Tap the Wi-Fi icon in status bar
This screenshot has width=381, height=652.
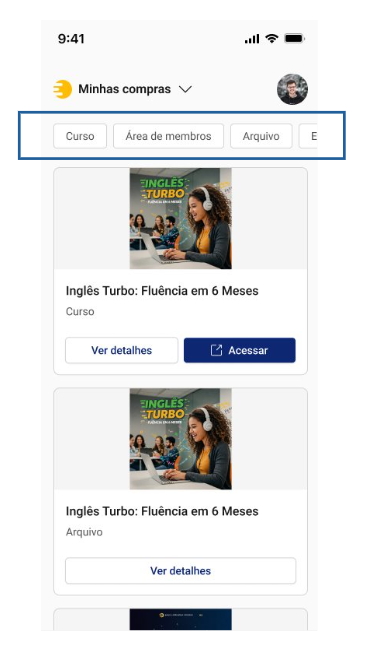[272, 39]
